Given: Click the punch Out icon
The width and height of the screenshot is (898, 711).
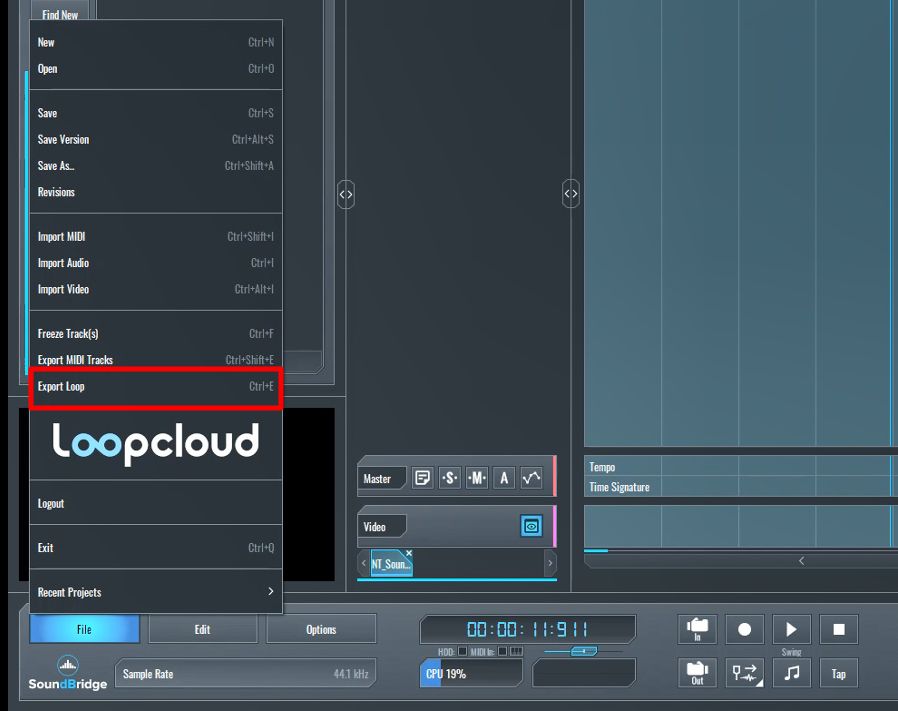Looking at the screenshot, I should 697,673.
